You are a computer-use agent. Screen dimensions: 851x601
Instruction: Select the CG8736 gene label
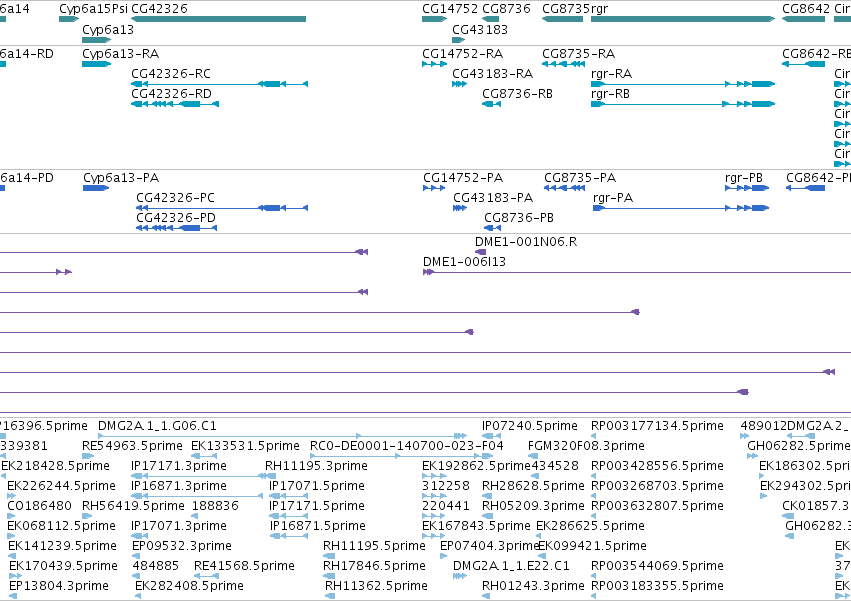point(506,9)
